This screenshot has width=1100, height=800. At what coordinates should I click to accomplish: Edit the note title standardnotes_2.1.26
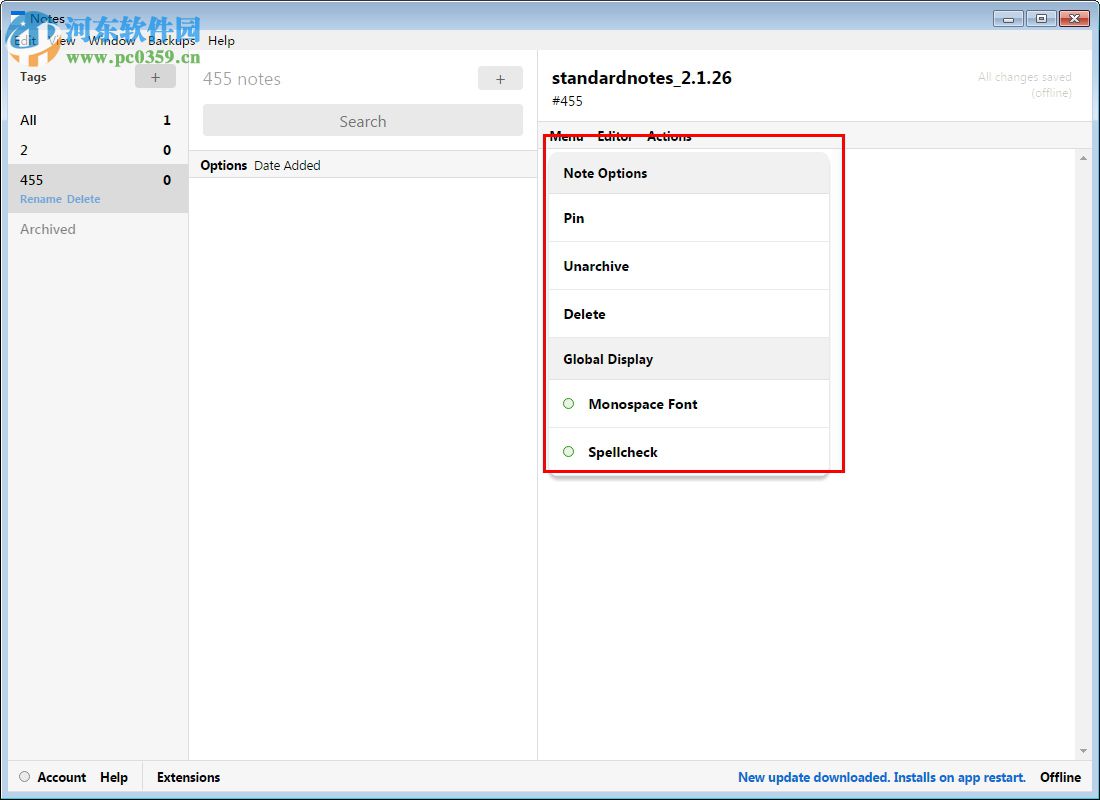click(641, 77)
